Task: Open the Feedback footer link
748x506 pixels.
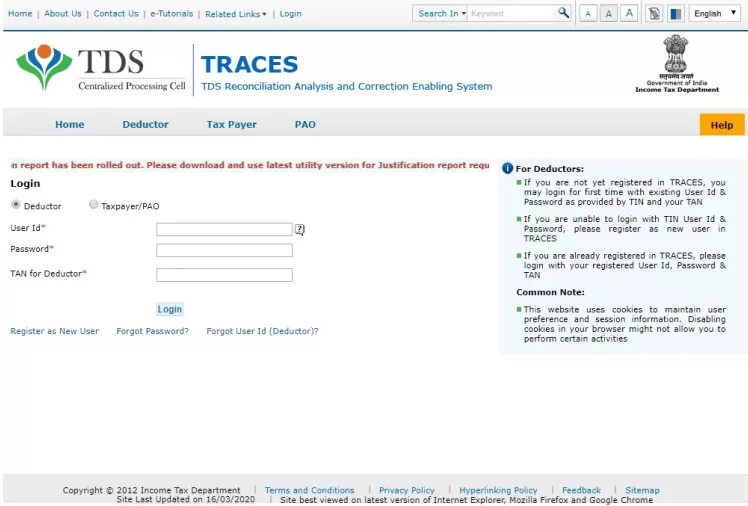Action: click(x=581, y=490)
